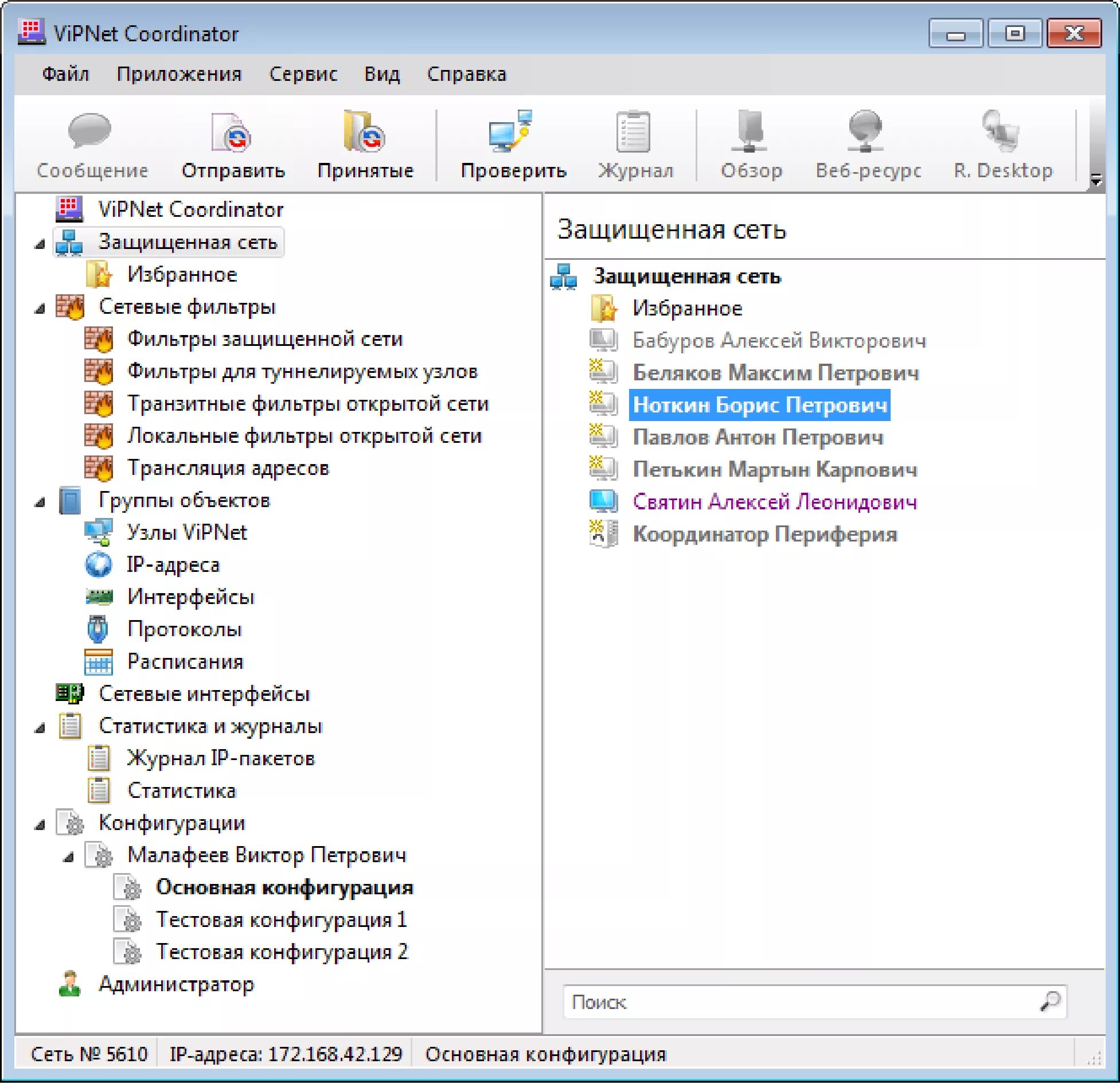Open the Справка menu
Image resolution: width=1120 pixels, height=1083 pixels.
coord(466,74)
